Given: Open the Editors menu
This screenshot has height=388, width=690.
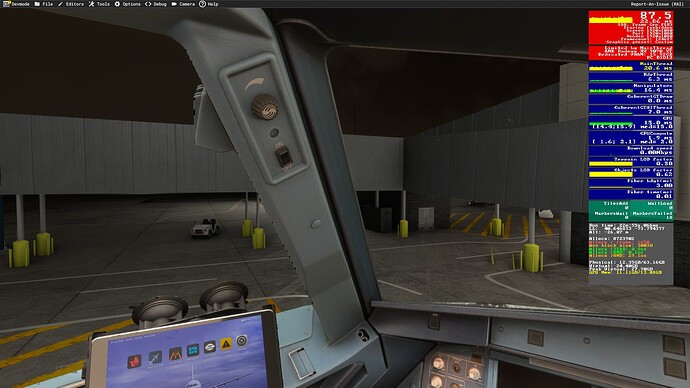Looking at the screenshot, I should click(x=71, y=4).
